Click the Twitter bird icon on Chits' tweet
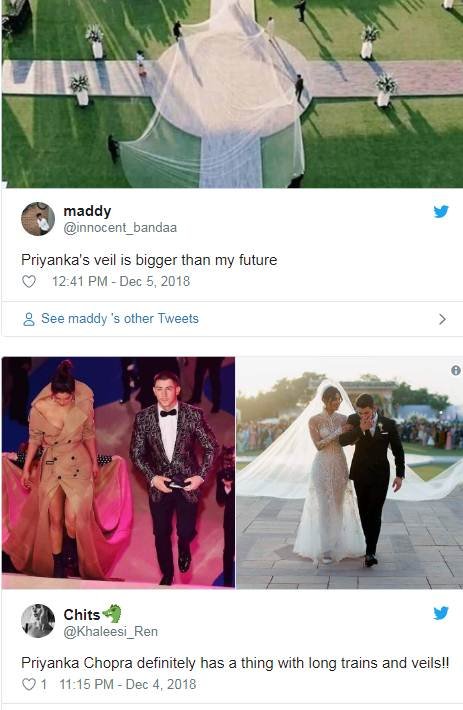The height and width of the screenshot is (710, 463). tap(441, 613)
